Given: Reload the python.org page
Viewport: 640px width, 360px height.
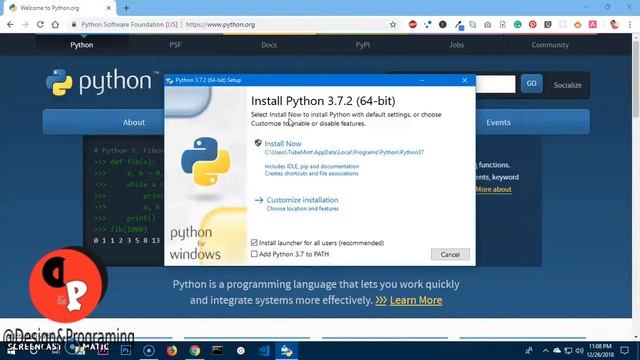Looking at the screenshot, I should pos(40,24).
